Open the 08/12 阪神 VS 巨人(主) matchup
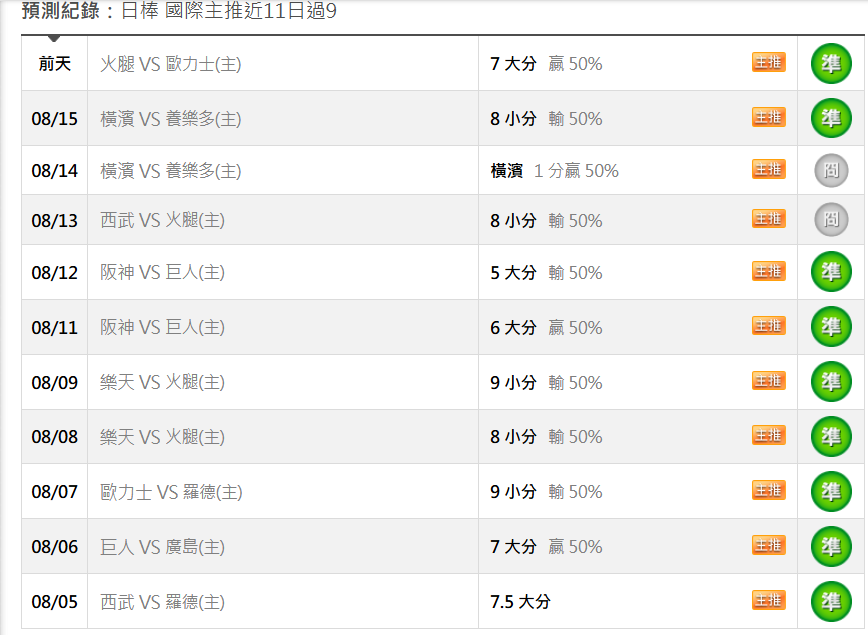The width and height of the screenshot is (868, 635). (x=162, y=272)
